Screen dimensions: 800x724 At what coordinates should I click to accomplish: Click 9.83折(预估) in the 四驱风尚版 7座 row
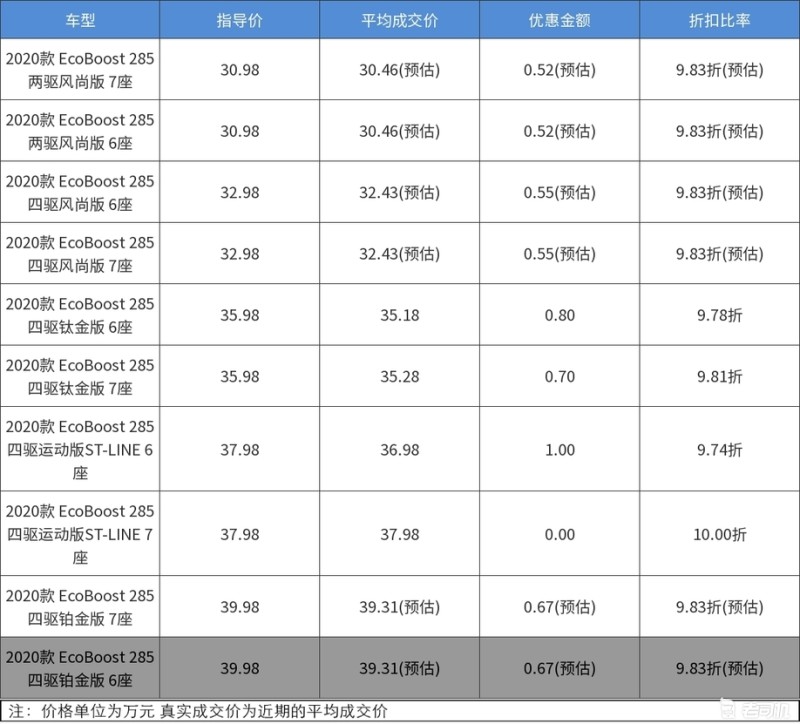click(x=720, y=254)
